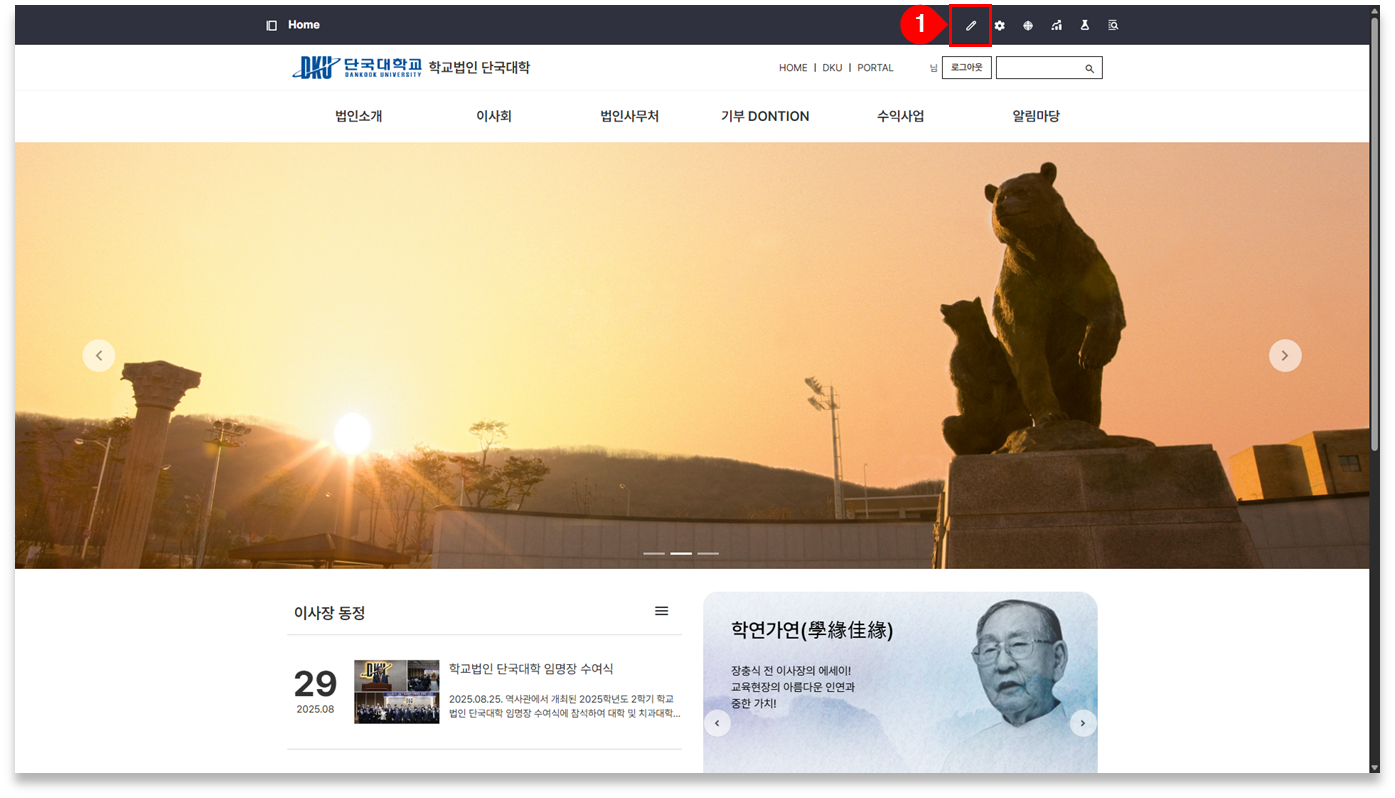
Task: Show previous 학연가연 card with left arrow
Action: coord(717,723)
